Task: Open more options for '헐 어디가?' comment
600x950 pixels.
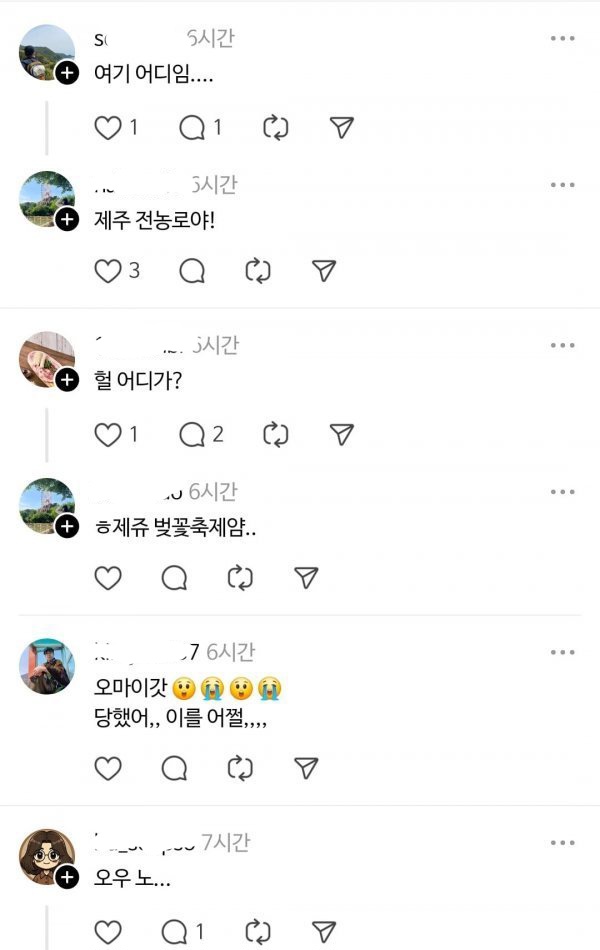Action: click(x=562, y=345)
